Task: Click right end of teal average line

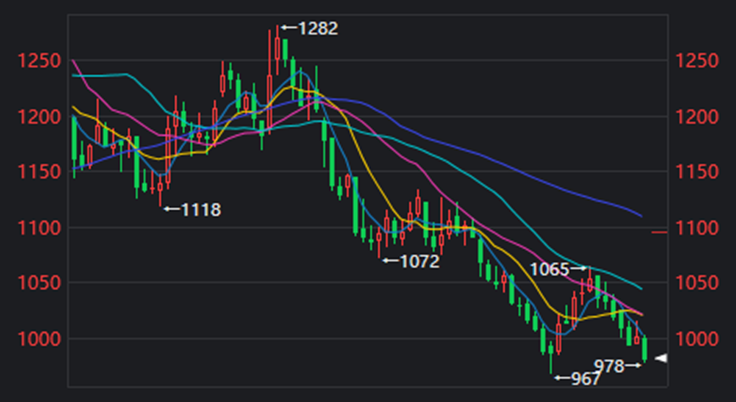Action: 640,288
